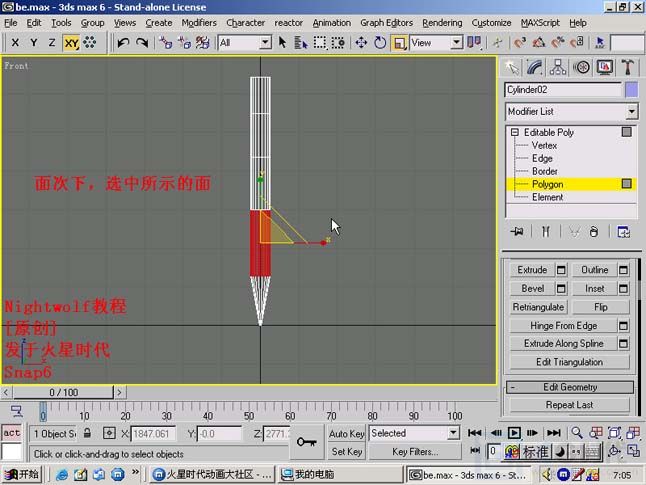This screenshot has height=485, width=646.
Task: Click the Mirror Selected Objects icon
Action: point(474,42)
